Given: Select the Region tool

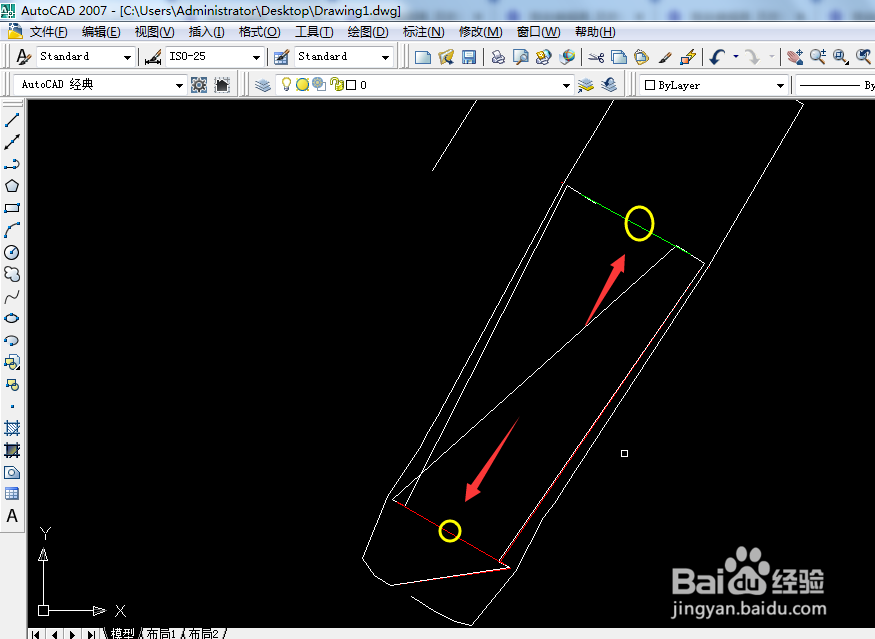Looking at the screenshot, I should (12, 472).
